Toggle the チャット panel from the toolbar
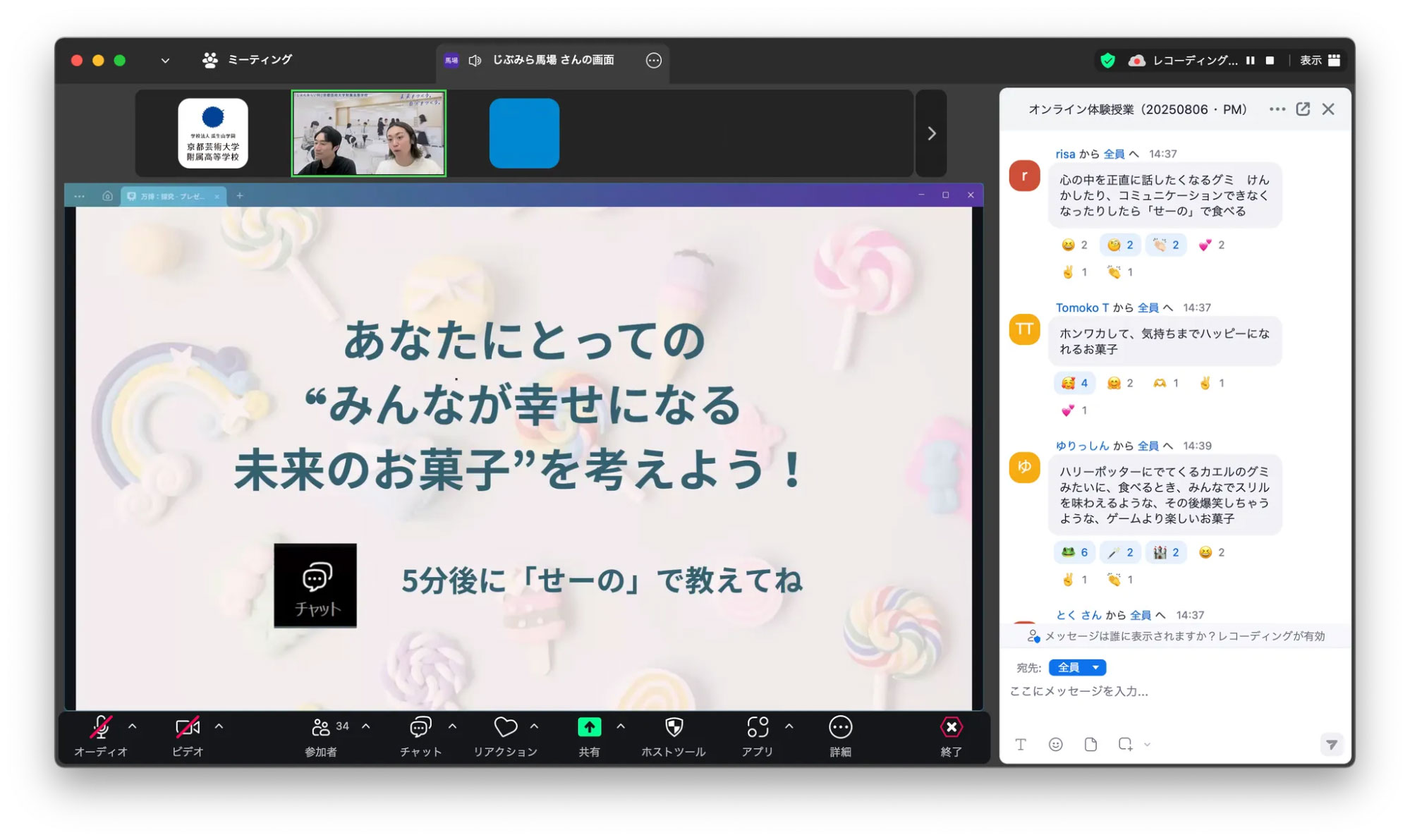The height and width of the screenshot is (840, 1410). click(x=420, y=727)
